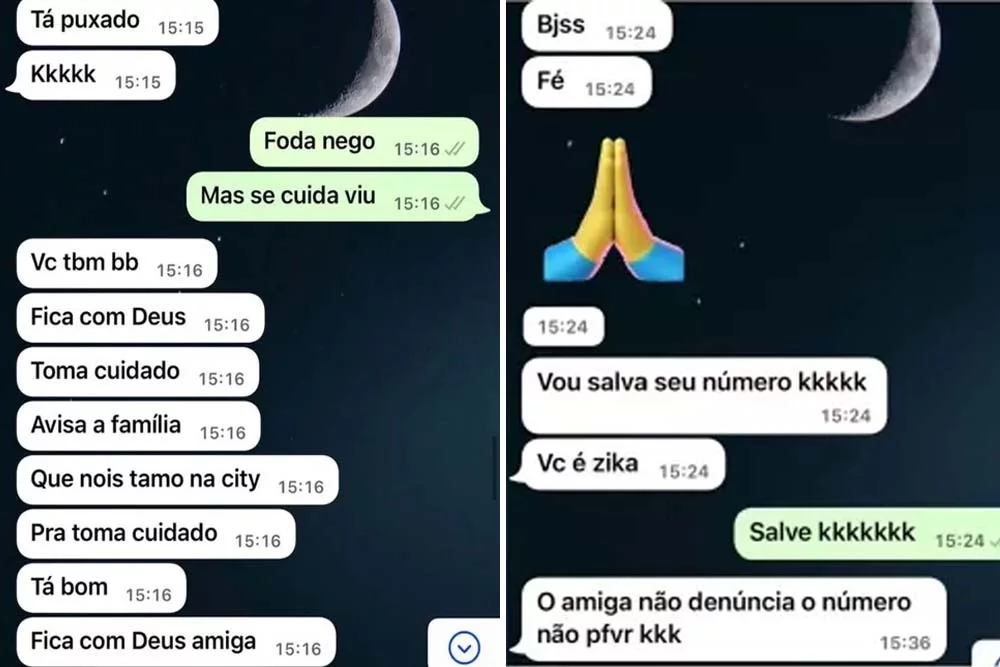Tap the 'Fica com Deus' message at 15:16

pyautogui.click(x=140, y=318)
